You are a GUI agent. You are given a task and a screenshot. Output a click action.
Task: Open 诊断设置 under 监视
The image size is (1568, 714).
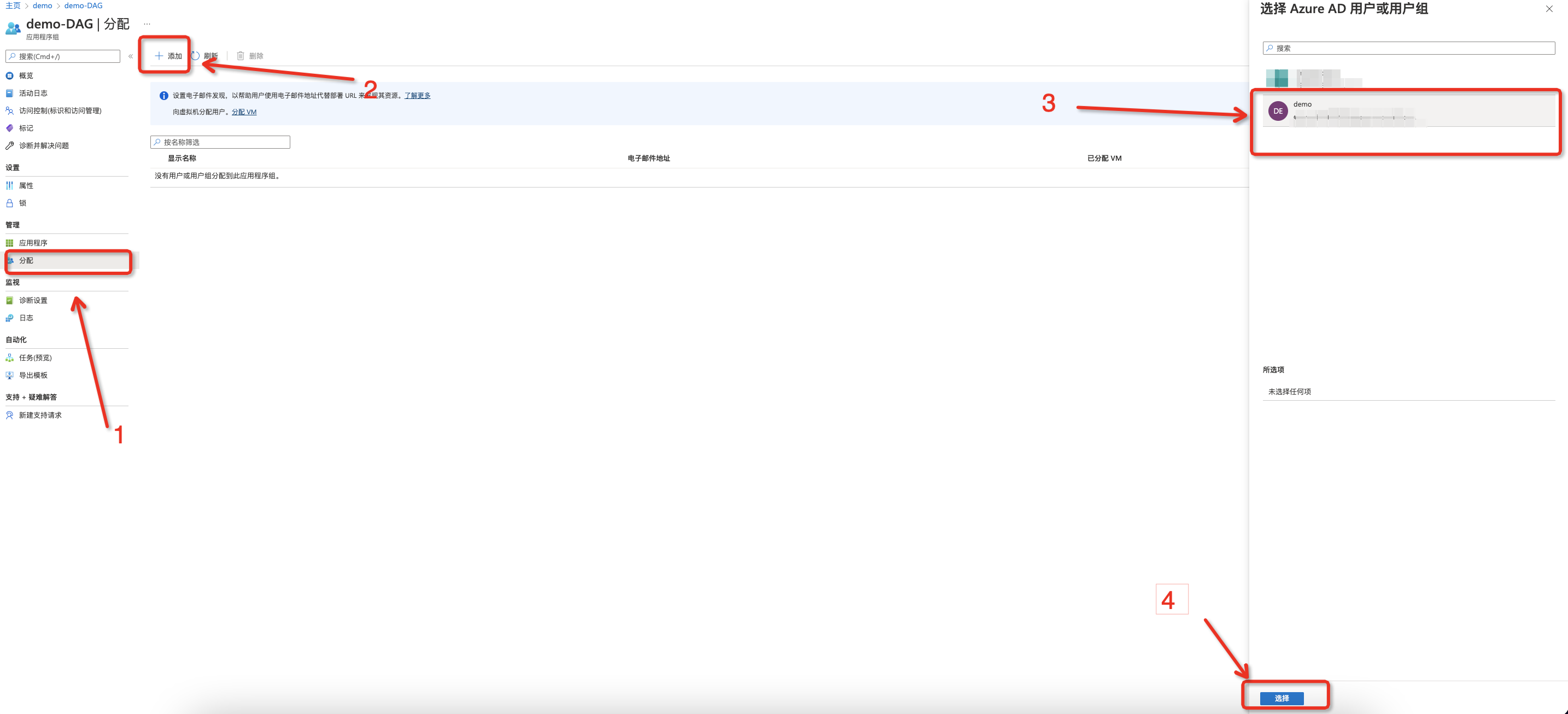click(33, 301)
